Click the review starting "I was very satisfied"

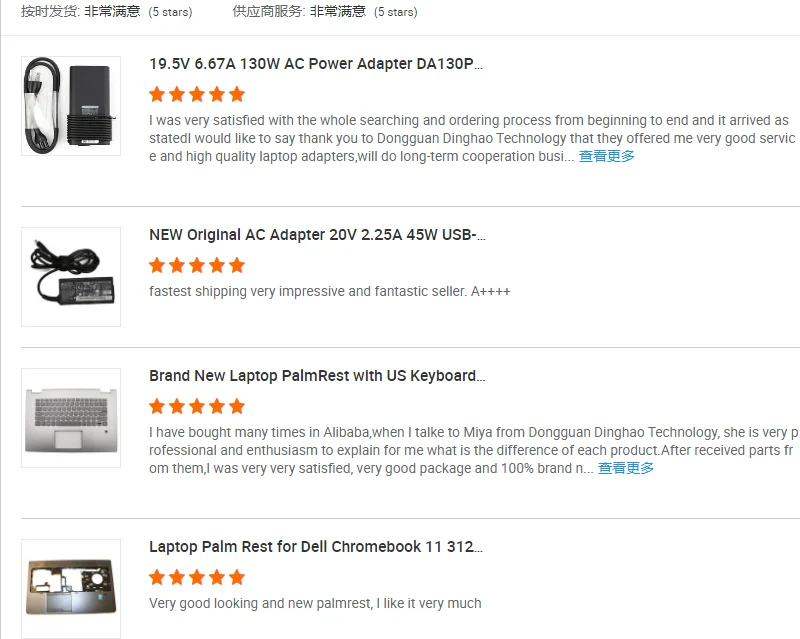tap(470, 138)
